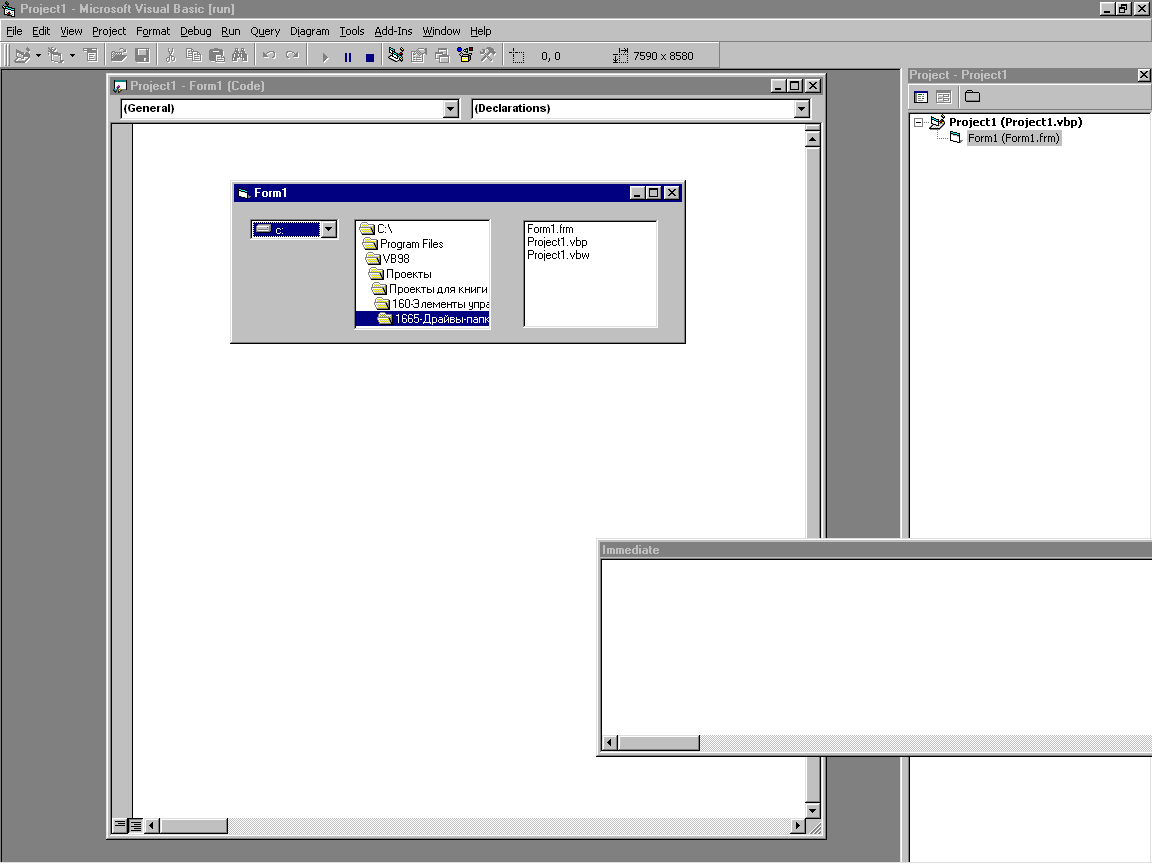
Task: Select the Проекты folder
Action: coord(423,274)
